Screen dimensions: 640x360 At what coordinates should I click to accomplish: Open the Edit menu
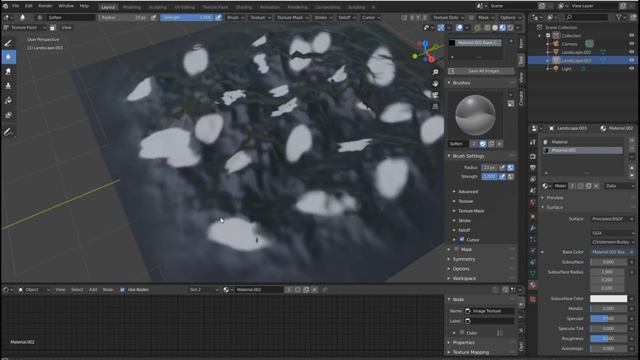[x=29, y=6]
